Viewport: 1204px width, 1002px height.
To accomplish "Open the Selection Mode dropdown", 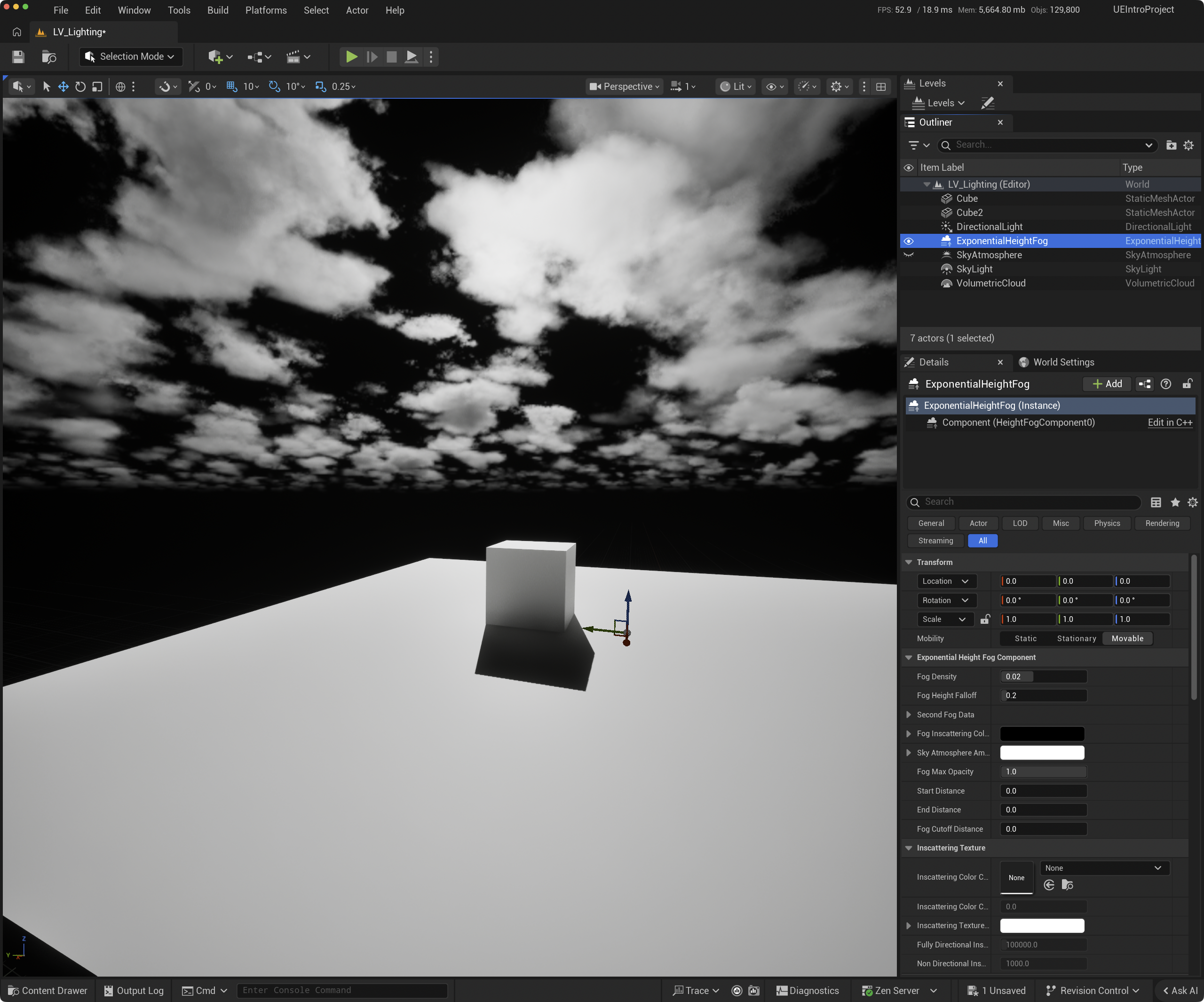I will [131, 56].
